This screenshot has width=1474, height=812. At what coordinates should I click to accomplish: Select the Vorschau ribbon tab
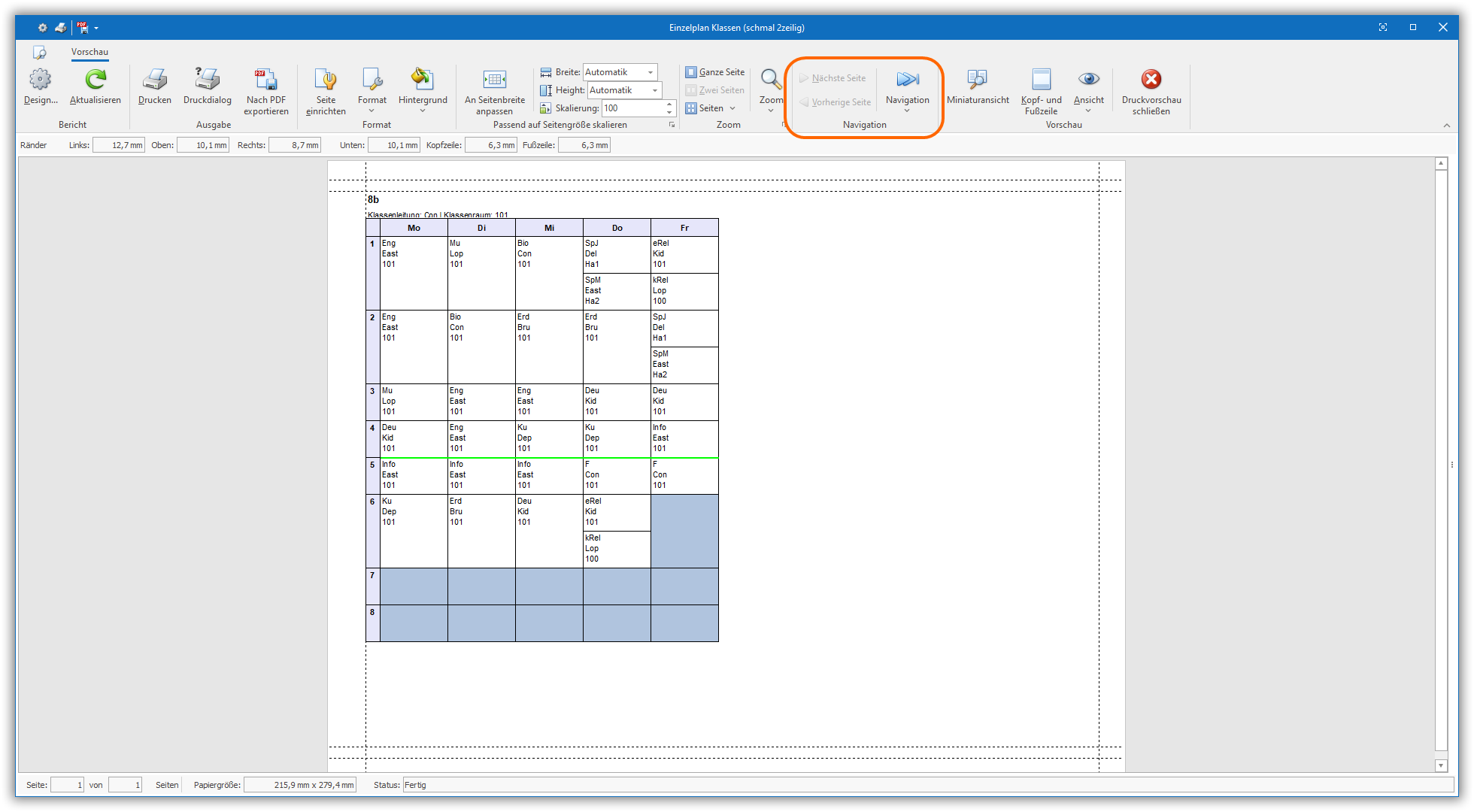89,52
